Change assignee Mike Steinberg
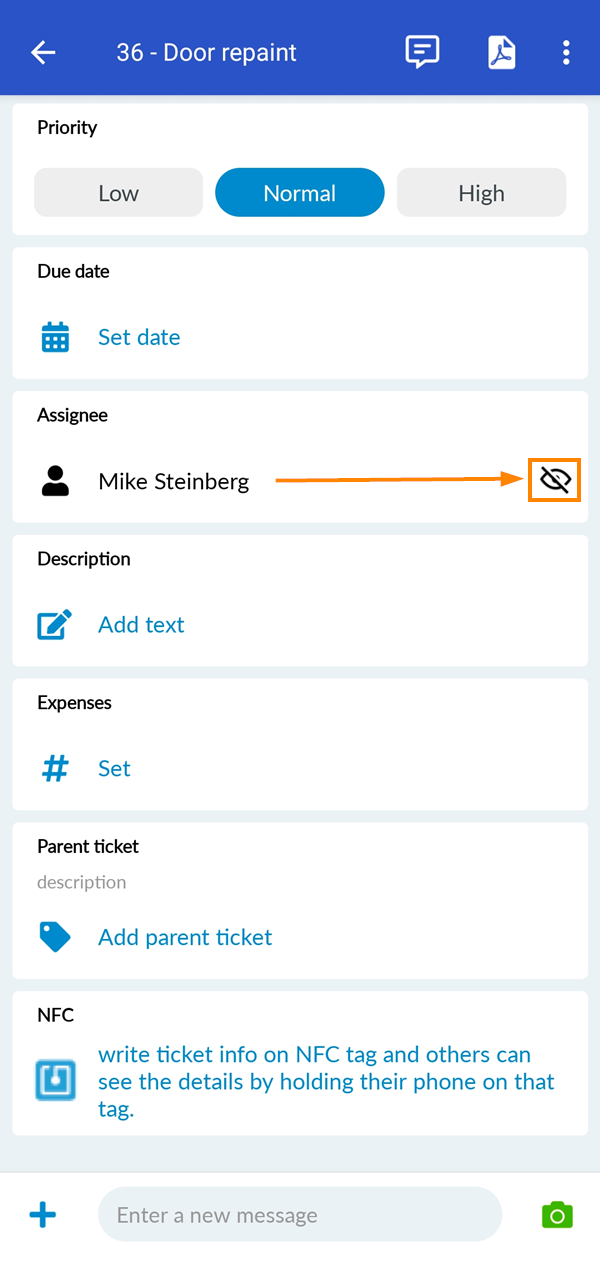This screenshot has height=1268, width=600. point(174,481)
